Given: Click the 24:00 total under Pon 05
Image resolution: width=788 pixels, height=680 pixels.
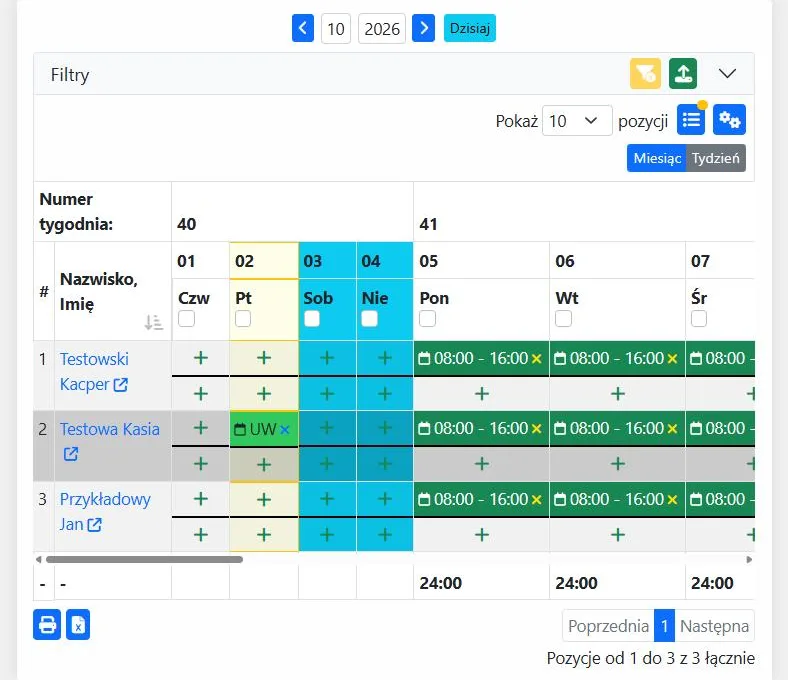Looking at the screenshot, I should click(x=441, y=583).
